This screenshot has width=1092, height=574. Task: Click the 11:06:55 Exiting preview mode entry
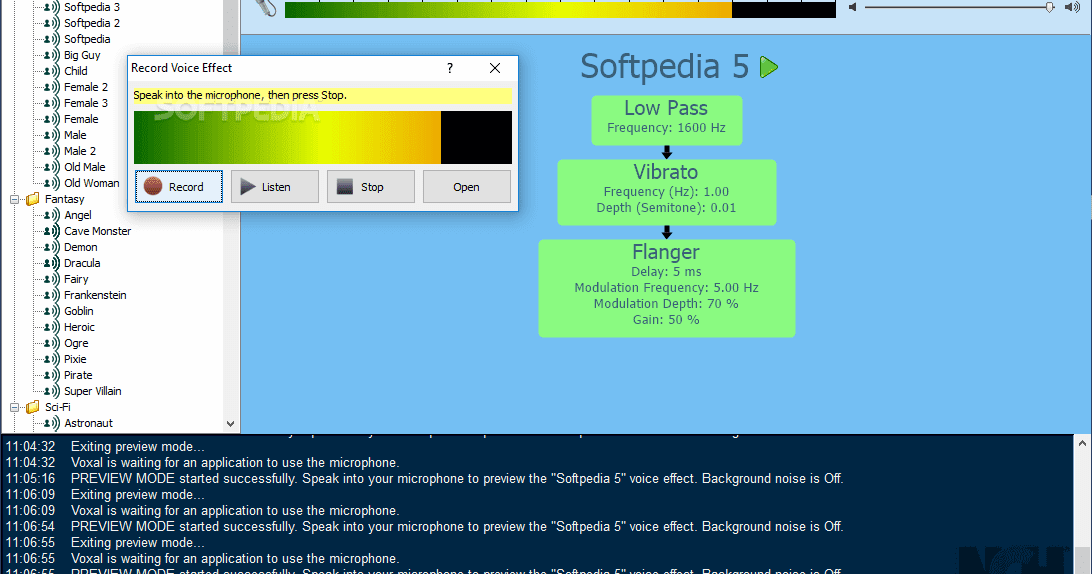pos(105,543)
